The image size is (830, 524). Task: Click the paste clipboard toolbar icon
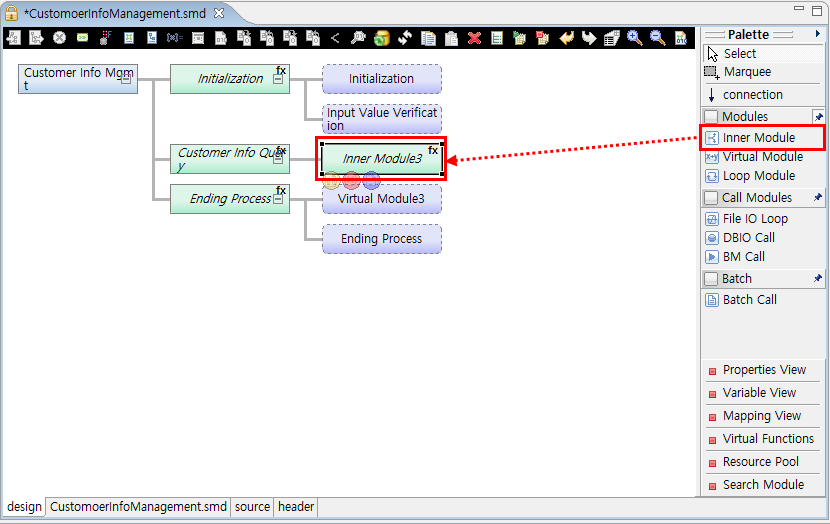click(452, 38)
